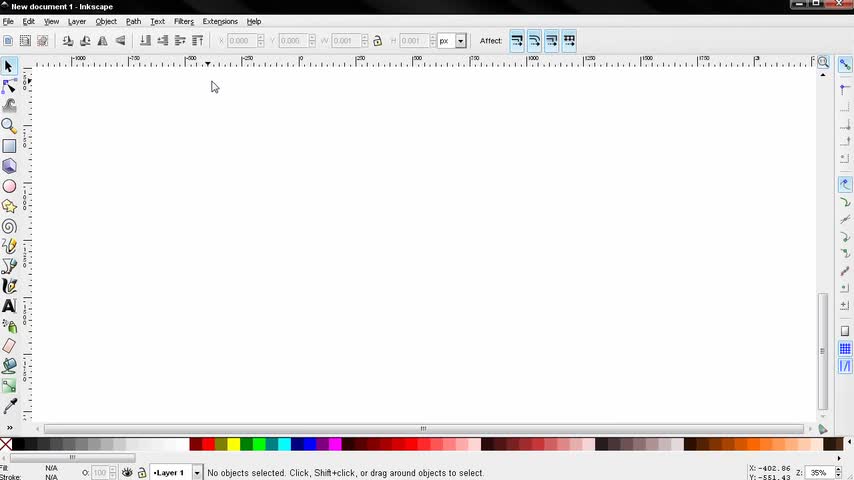This screenshot has height=480, width=854.
Task: Toggle scale stroke width with object
Action: 517,41
